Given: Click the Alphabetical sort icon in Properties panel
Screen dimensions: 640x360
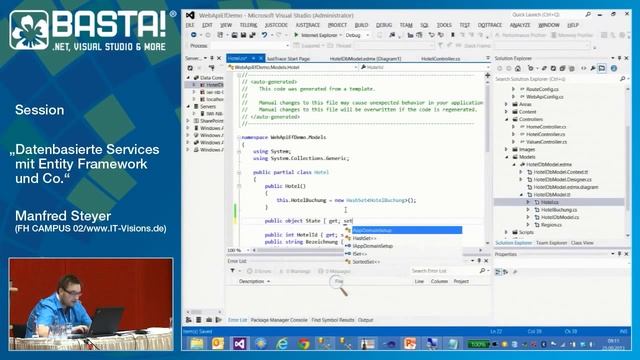Looking at the screenshot, I should (x=506, y=272).
